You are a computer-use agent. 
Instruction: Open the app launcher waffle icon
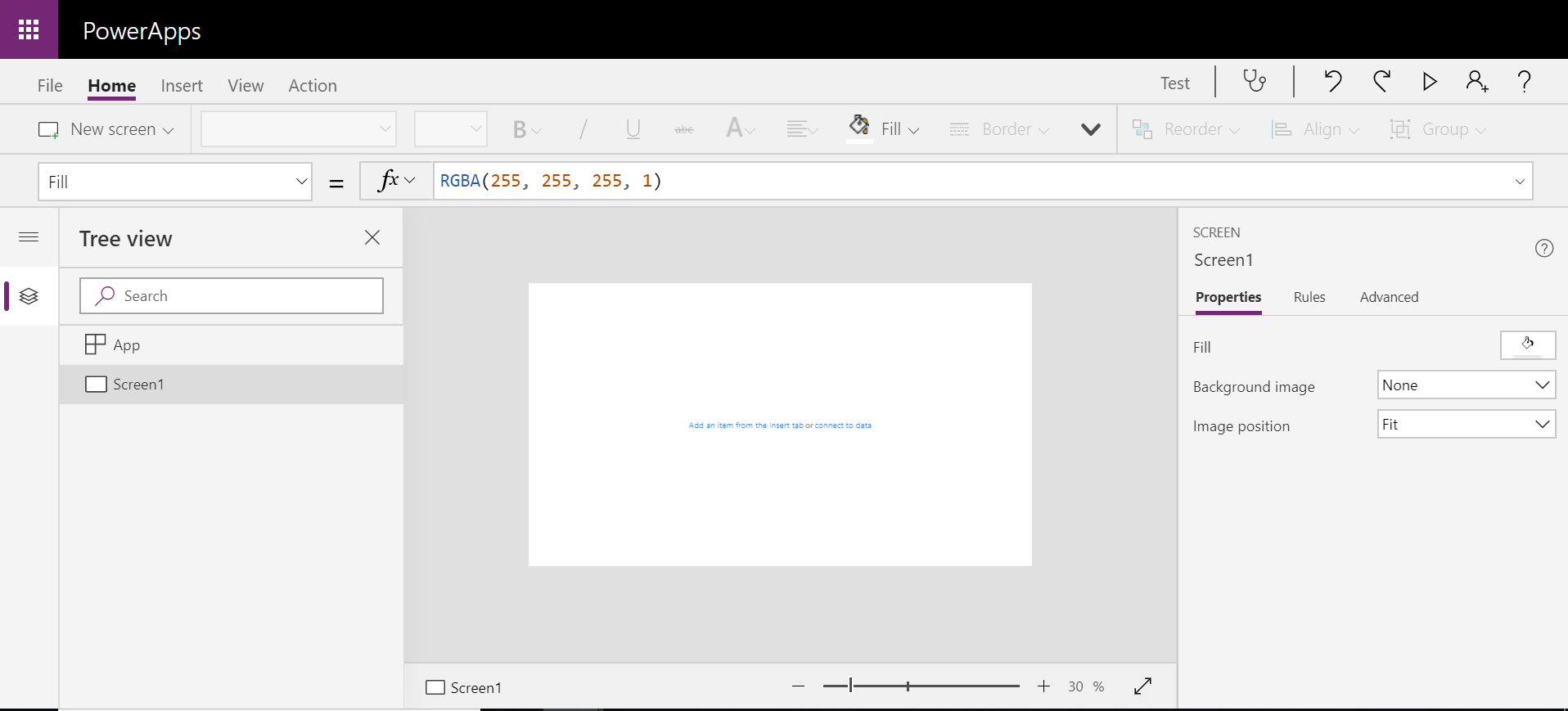[x=29, y=29]
